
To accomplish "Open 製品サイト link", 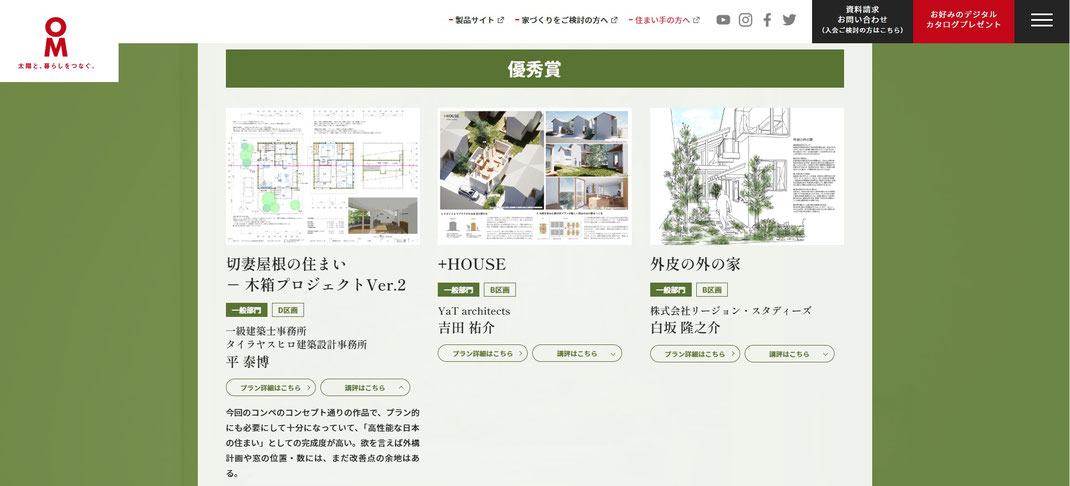I will (476, 20).
